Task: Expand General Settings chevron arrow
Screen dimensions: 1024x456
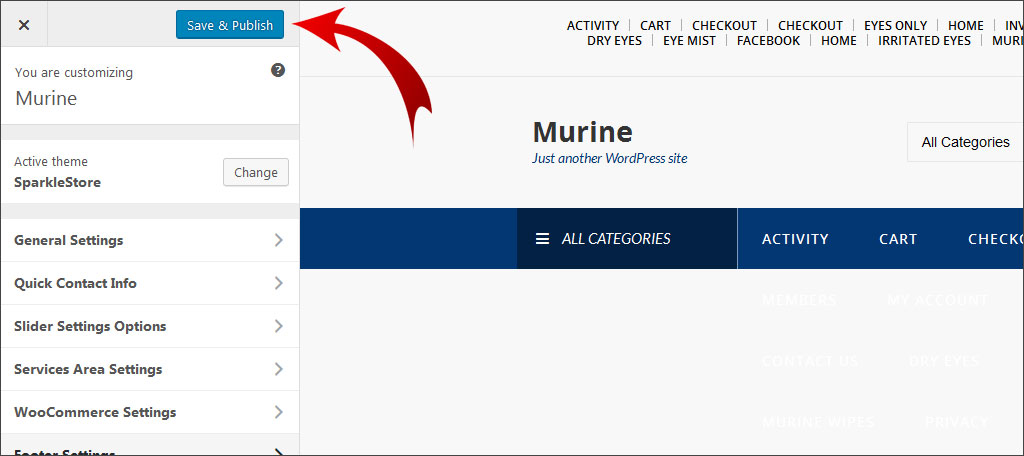Action: click(x=278, y=240)
